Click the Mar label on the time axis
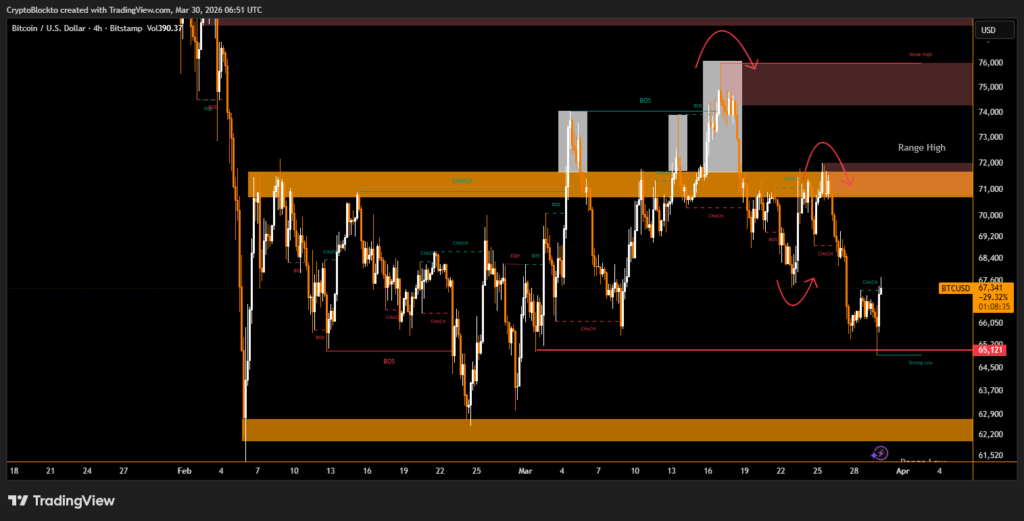Screen dimensions: 1024x521 [x=527, y=469]
